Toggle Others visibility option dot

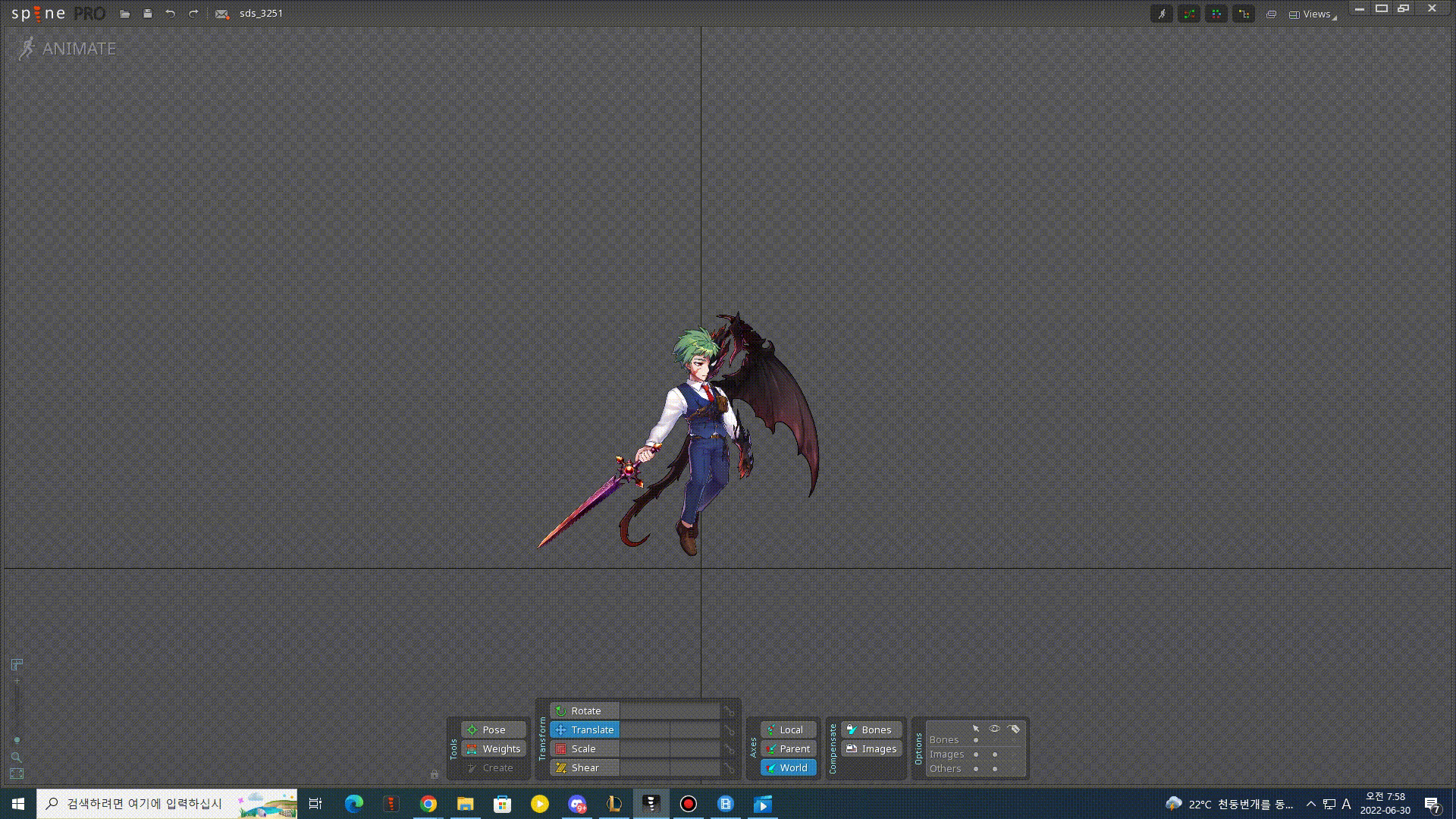point(995,769)
